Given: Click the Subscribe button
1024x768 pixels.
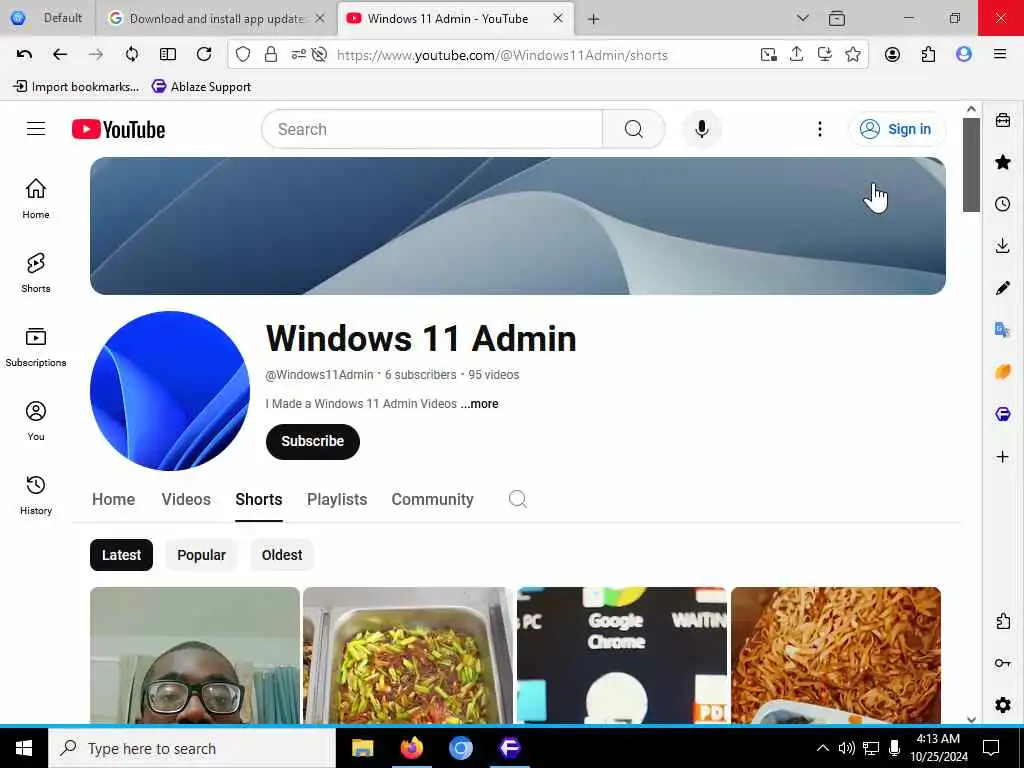Looking at the screenshot, I should tap(313, 441).
